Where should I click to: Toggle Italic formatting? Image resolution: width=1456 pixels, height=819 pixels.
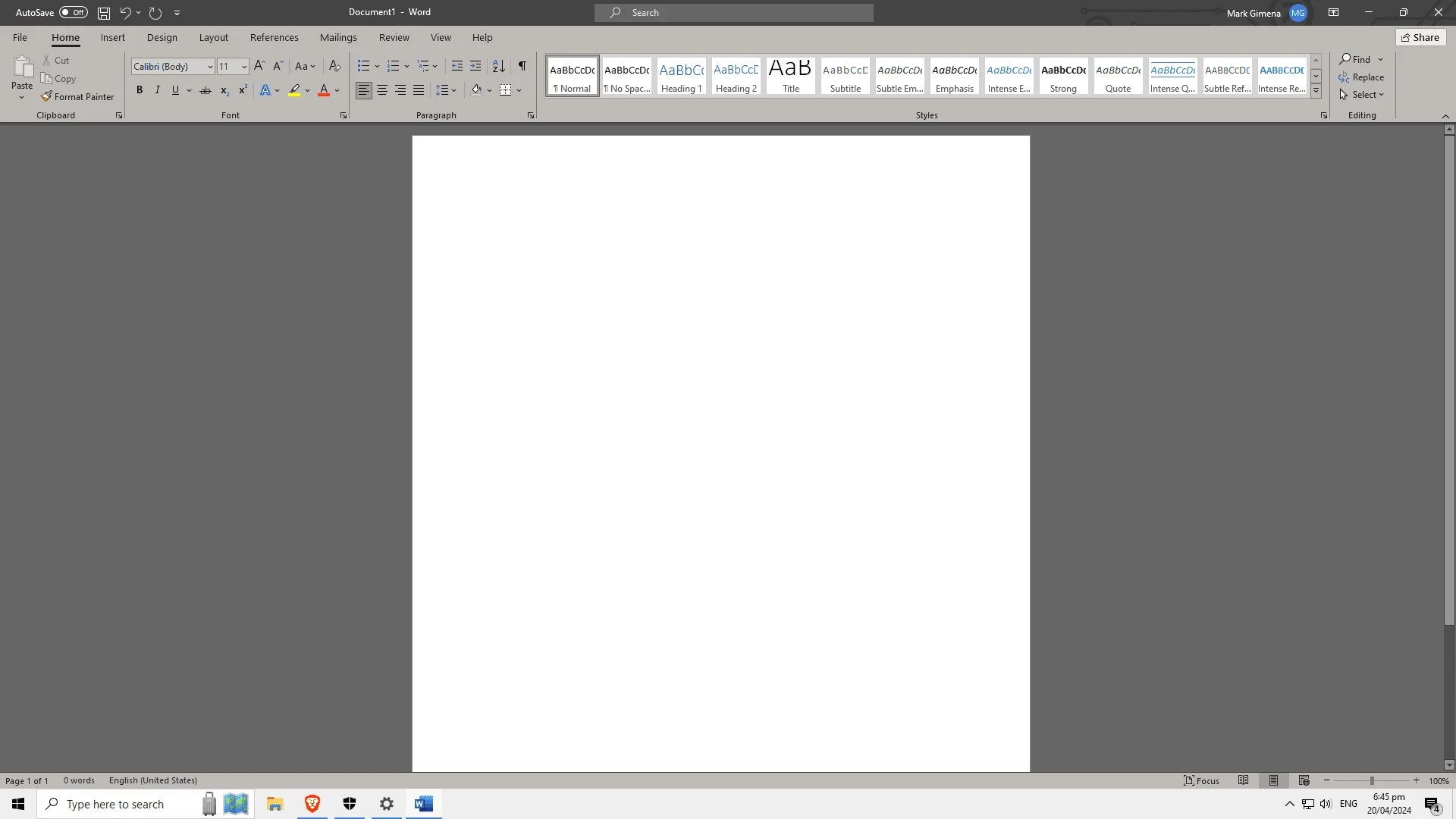coord(158,90)
